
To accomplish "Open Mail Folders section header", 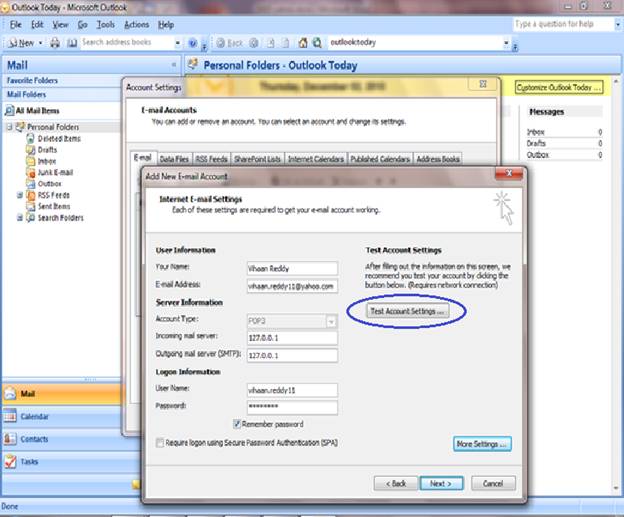I will pyautogui.click(x=26, y=94).
